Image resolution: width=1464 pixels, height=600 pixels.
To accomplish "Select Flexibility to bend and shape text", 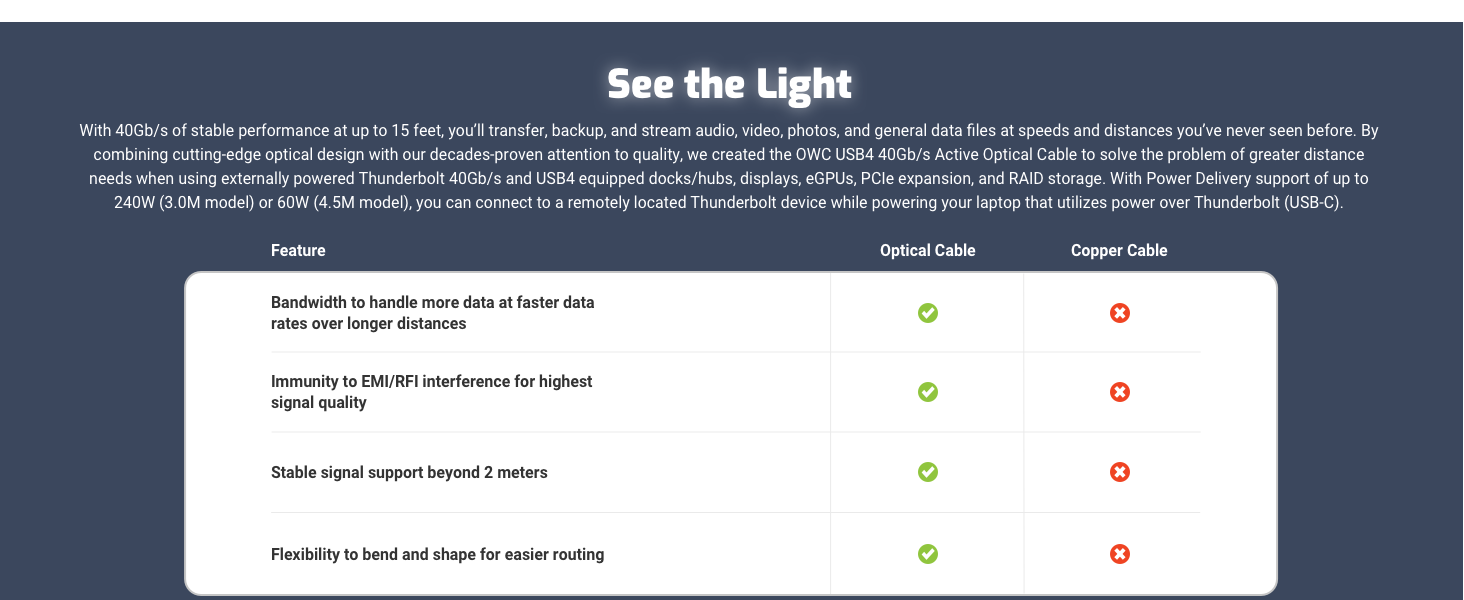I will [437, 554].
